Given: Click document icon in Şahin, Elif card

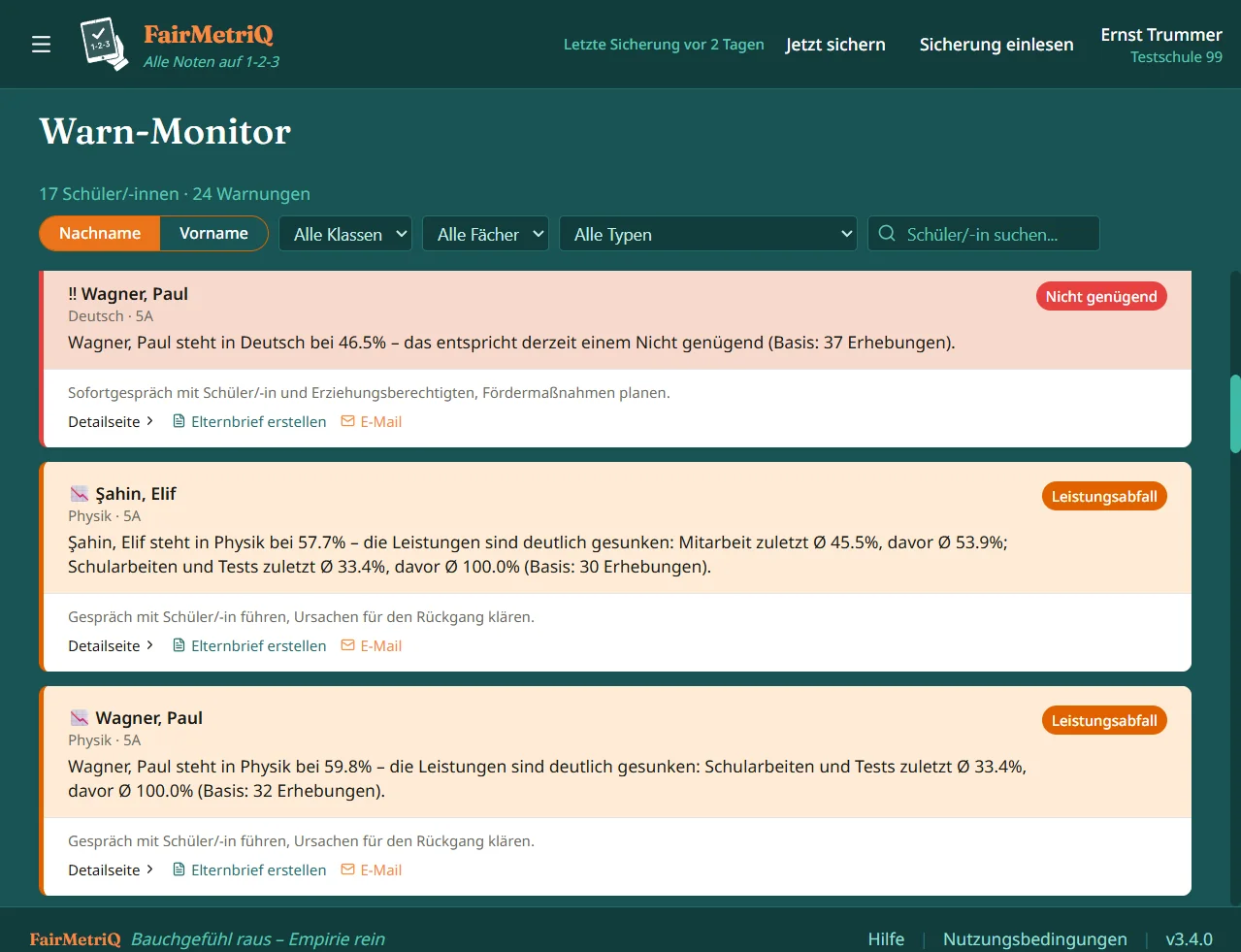Looking at the screenshot, I should click(179, 645).
